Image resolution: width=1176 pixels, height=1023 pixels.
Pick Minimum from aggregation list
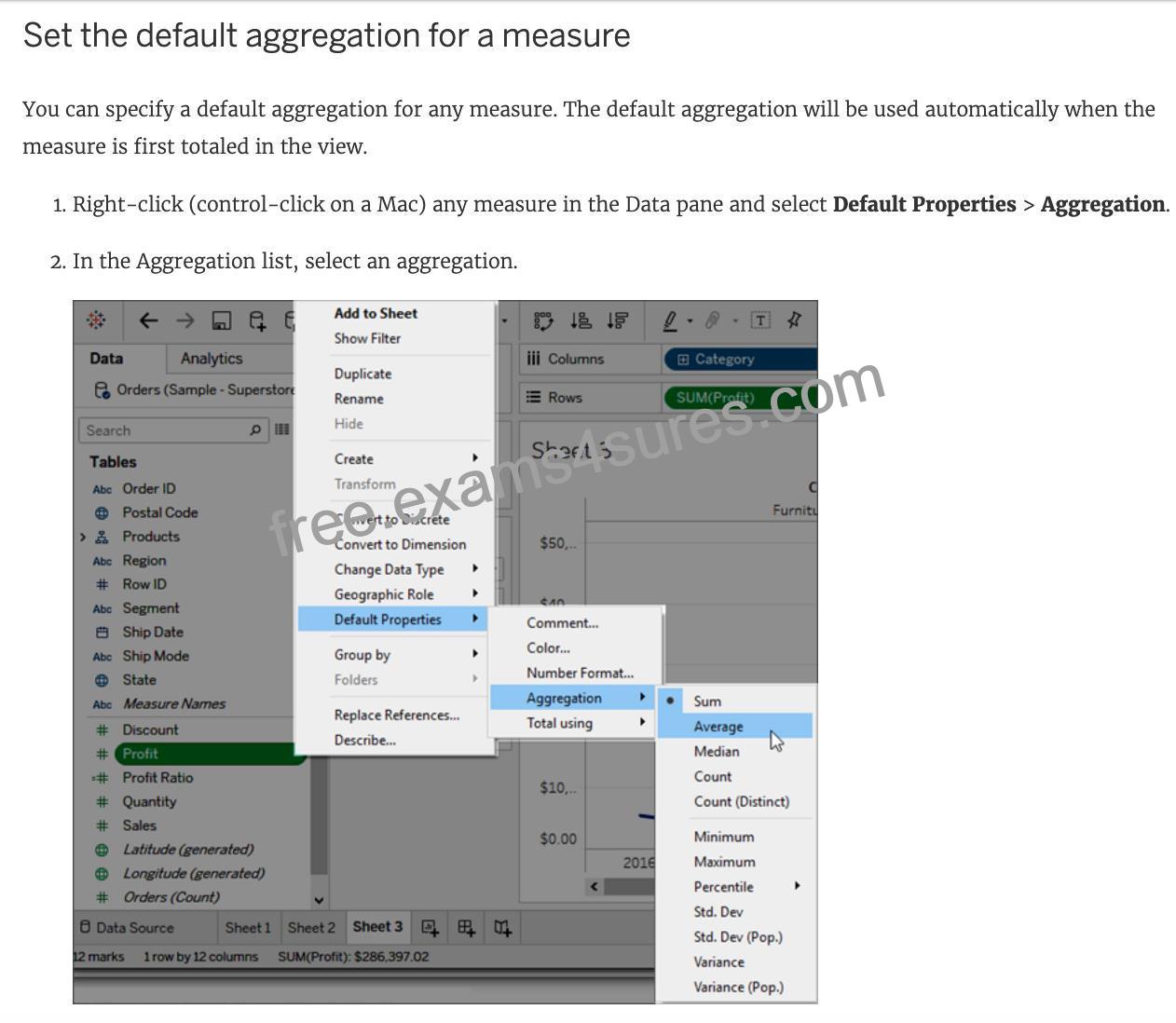736,837
